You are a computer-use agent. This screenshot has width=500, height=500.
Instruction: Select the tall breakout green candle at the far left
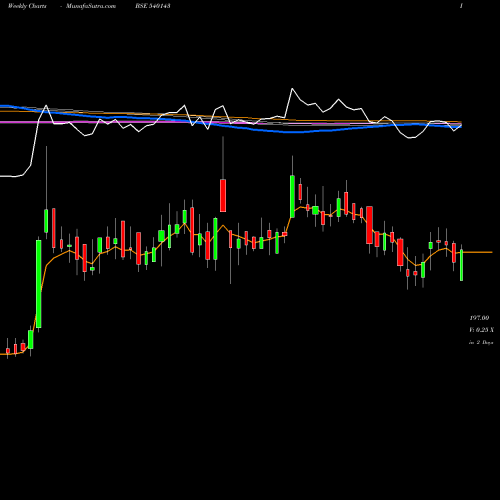39,284
